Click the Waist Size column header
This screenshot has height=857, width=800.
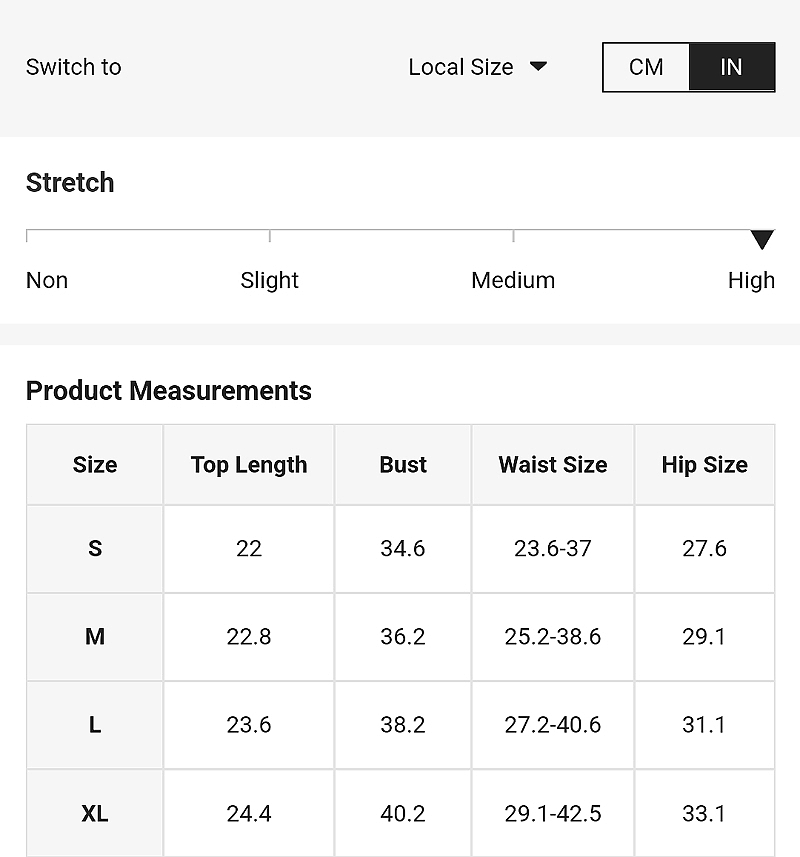pyautogui.click(x=552, y=465)
